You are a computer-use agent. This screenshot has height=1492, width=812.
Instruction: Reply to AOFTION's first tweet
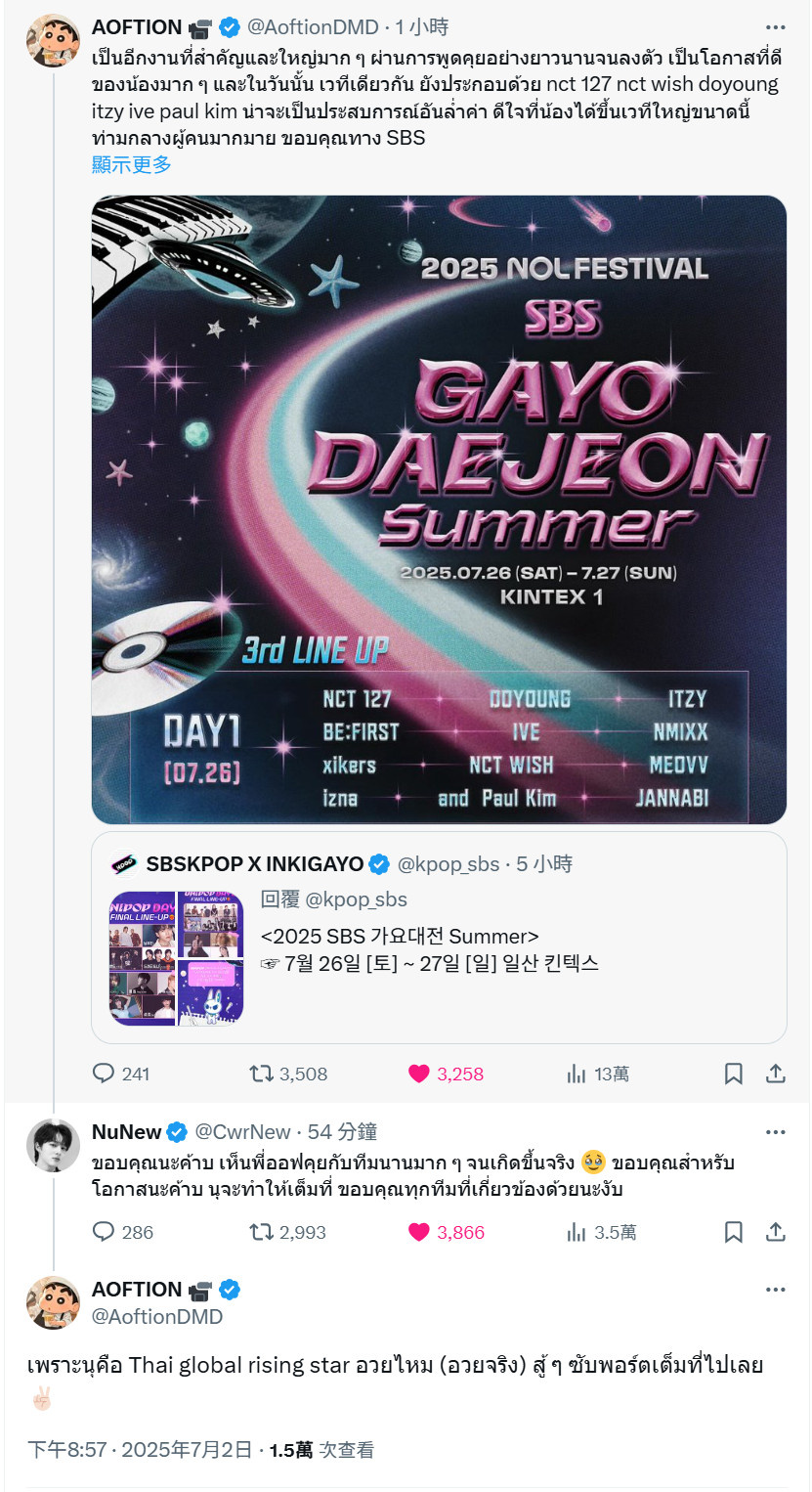(x=120, y=1074)
